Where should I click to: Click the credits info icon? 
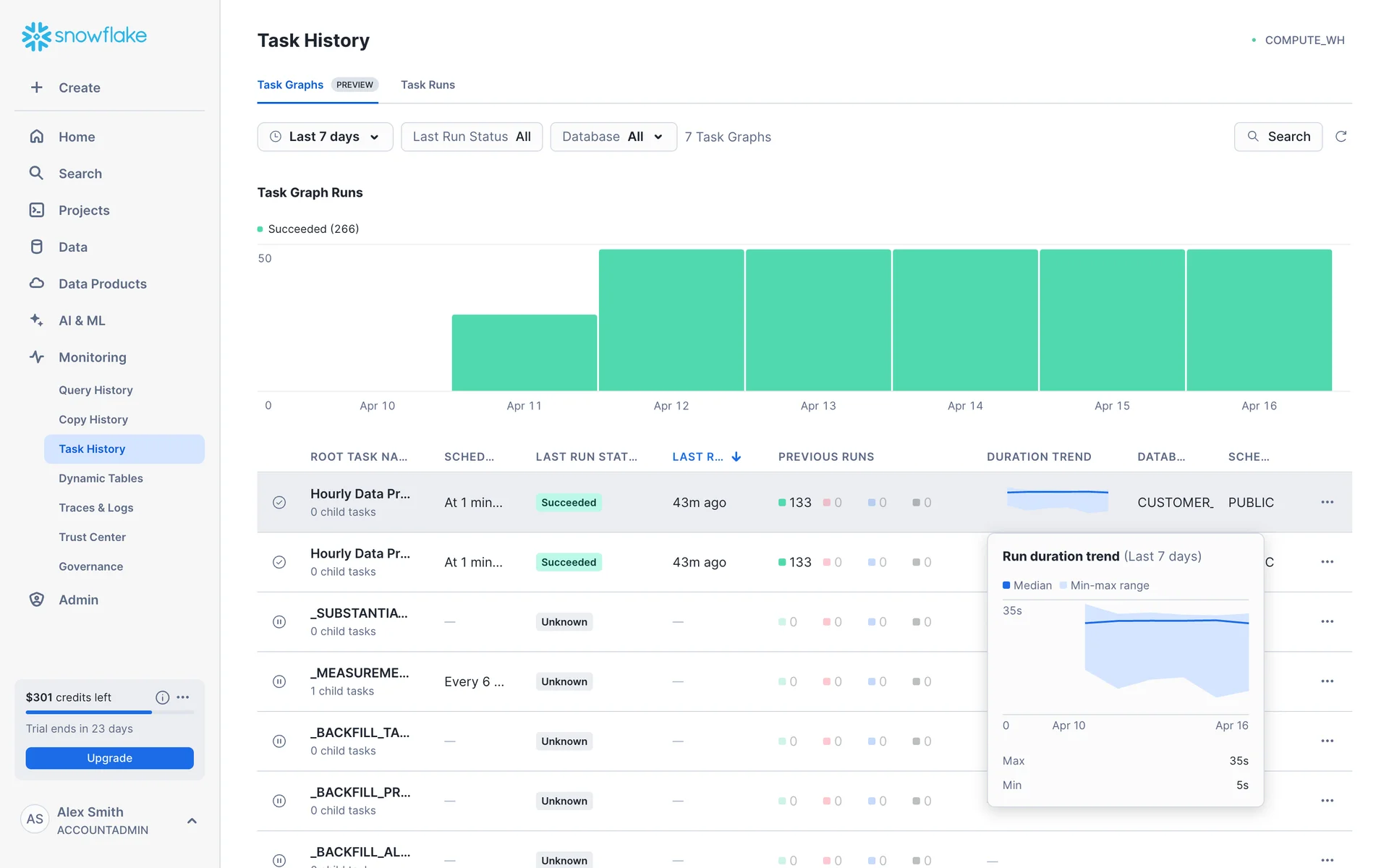162,697
